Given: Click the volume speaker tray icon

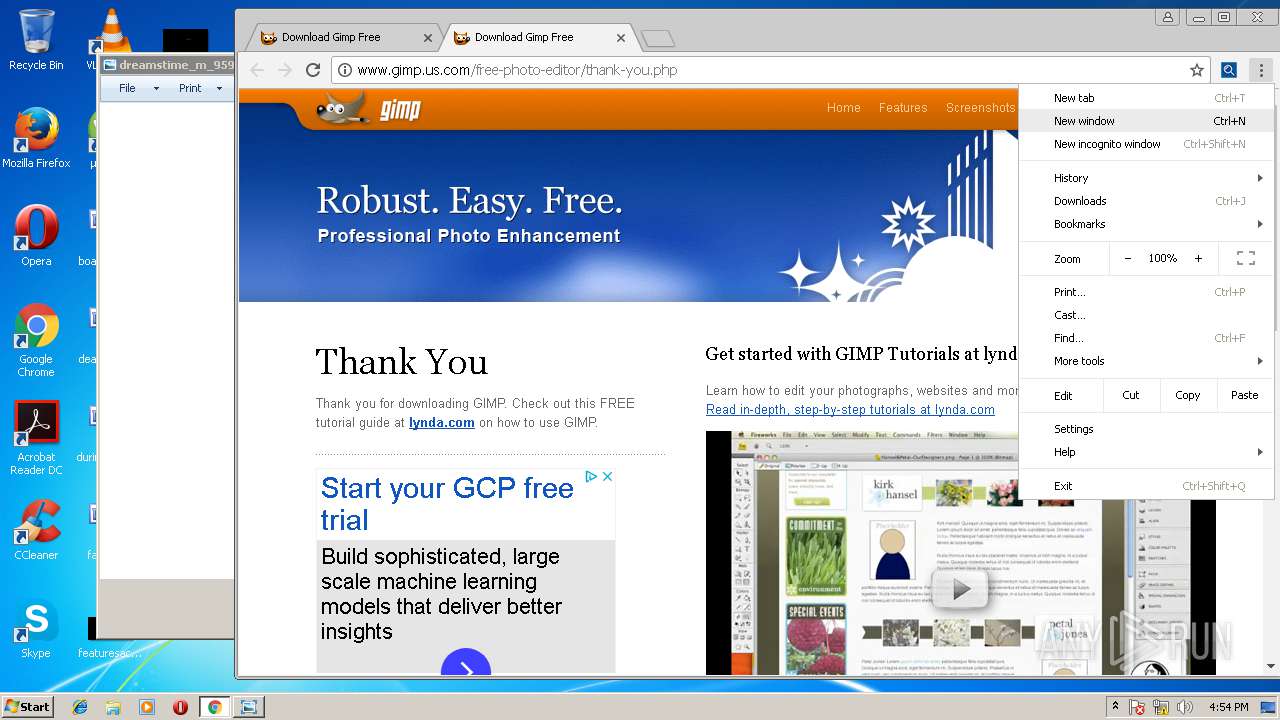Looking at the screenshot, I should pos(1184,707).
